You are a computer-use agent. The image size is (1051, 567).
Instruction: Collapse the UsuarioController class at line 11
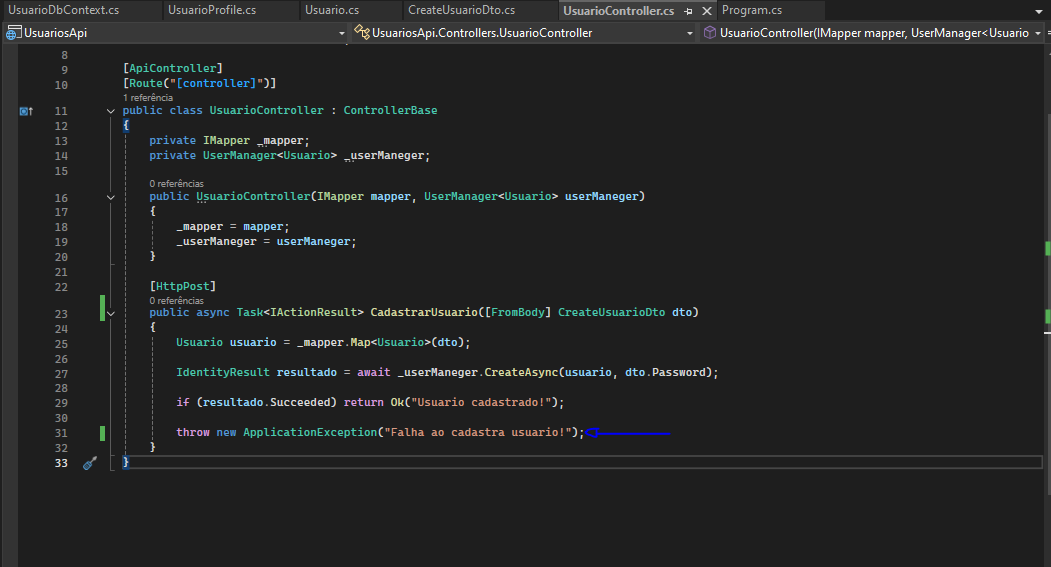(111, 111)
